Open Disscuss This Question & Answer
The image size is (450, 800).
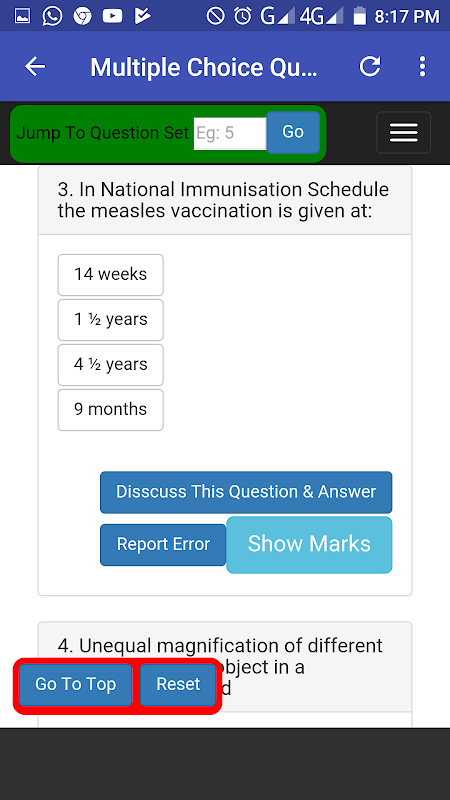[x=246, y=492]
